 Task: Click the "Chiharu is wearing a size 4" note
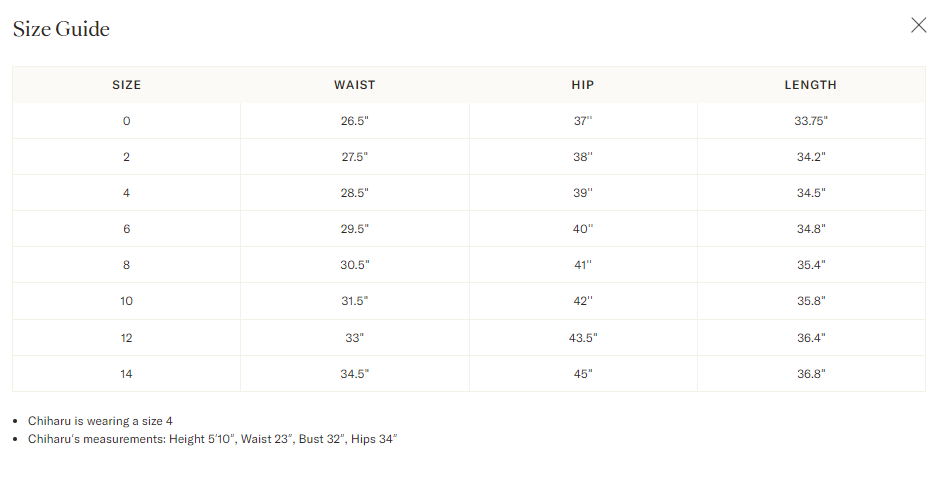point(100,421)
